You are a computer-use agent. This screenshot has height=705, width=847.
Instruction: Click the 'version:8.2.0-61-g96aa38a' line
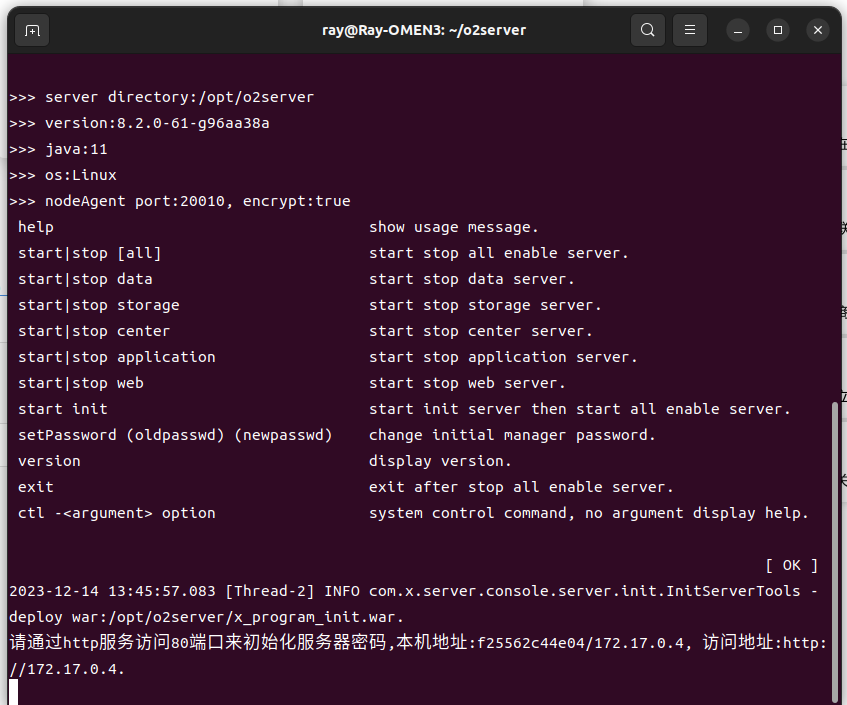point(157,123)
